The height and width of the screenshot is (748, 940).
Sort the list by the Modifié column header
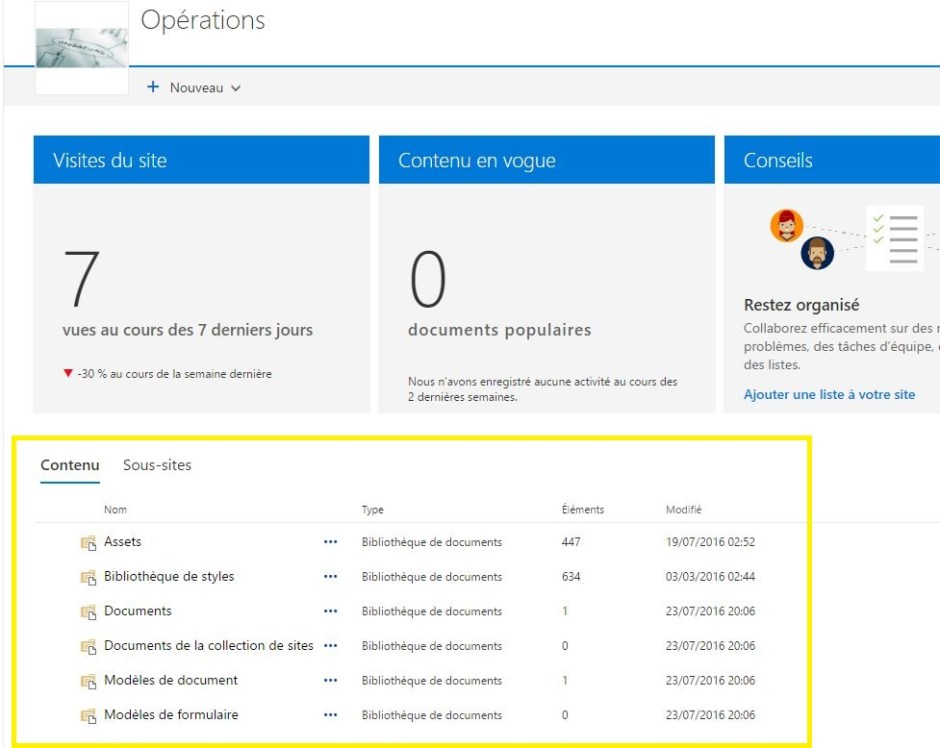pos(683,510)
